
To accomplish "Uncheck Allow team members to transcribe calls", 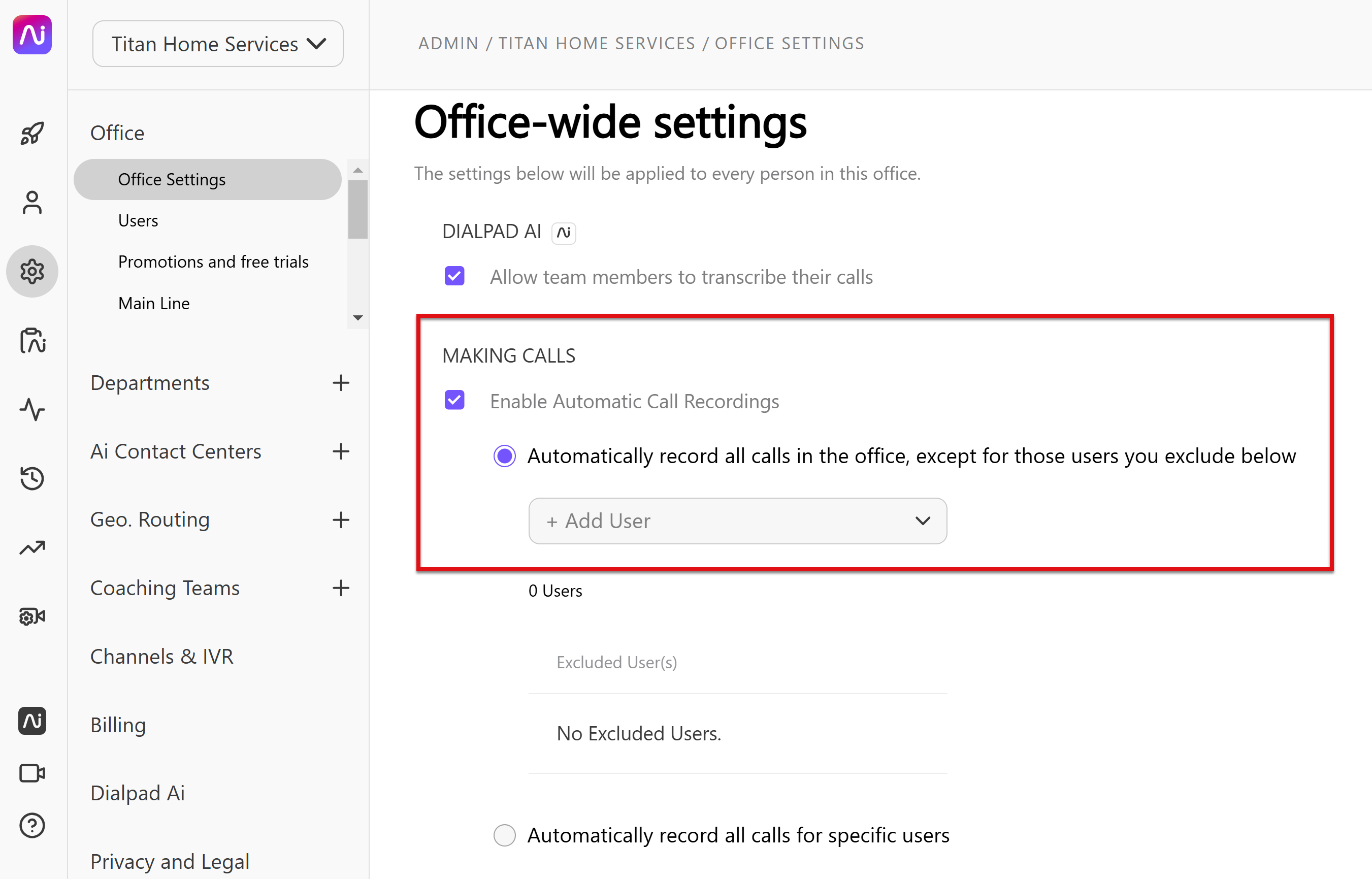I will click(454, 276).
